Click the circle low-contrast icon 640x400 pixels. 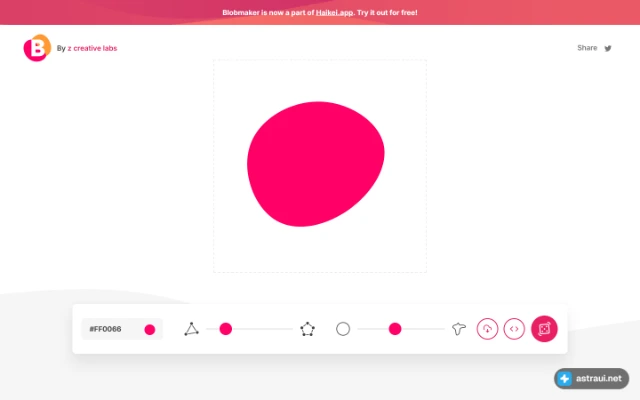pos(343,329)
